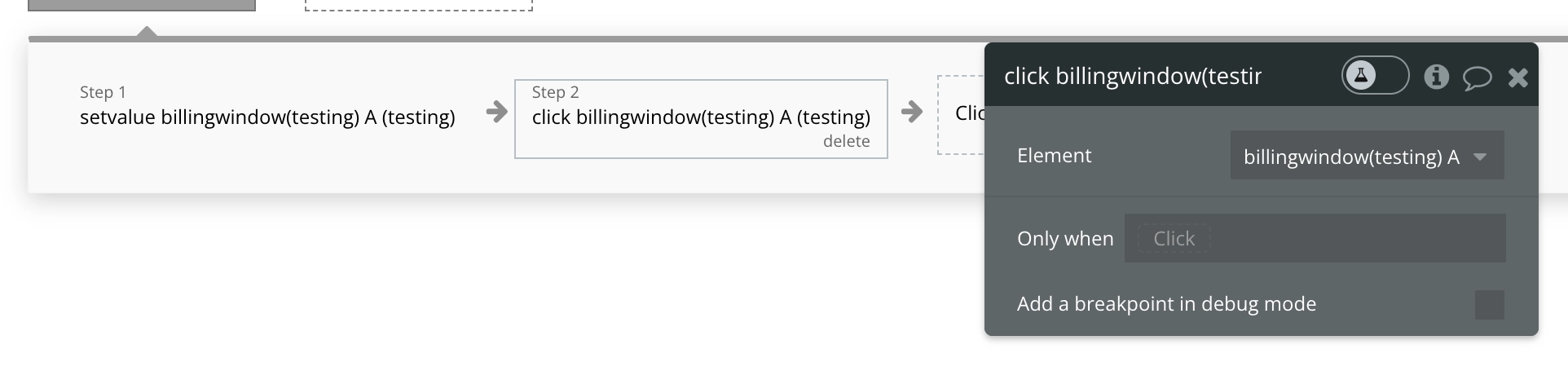Click the 'Click' placeholder in Only when
Image resolution: width=1568 pixels, height=380 pixels.
pyautogui.click(x=1174, y=238)
